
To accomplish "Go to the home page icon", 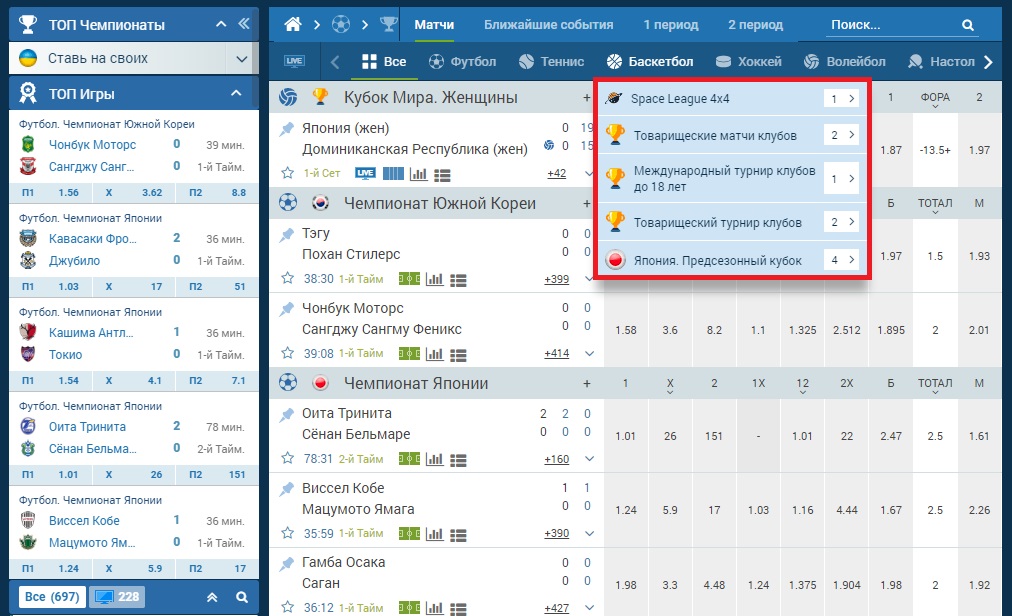I will [x=293, y=25].
